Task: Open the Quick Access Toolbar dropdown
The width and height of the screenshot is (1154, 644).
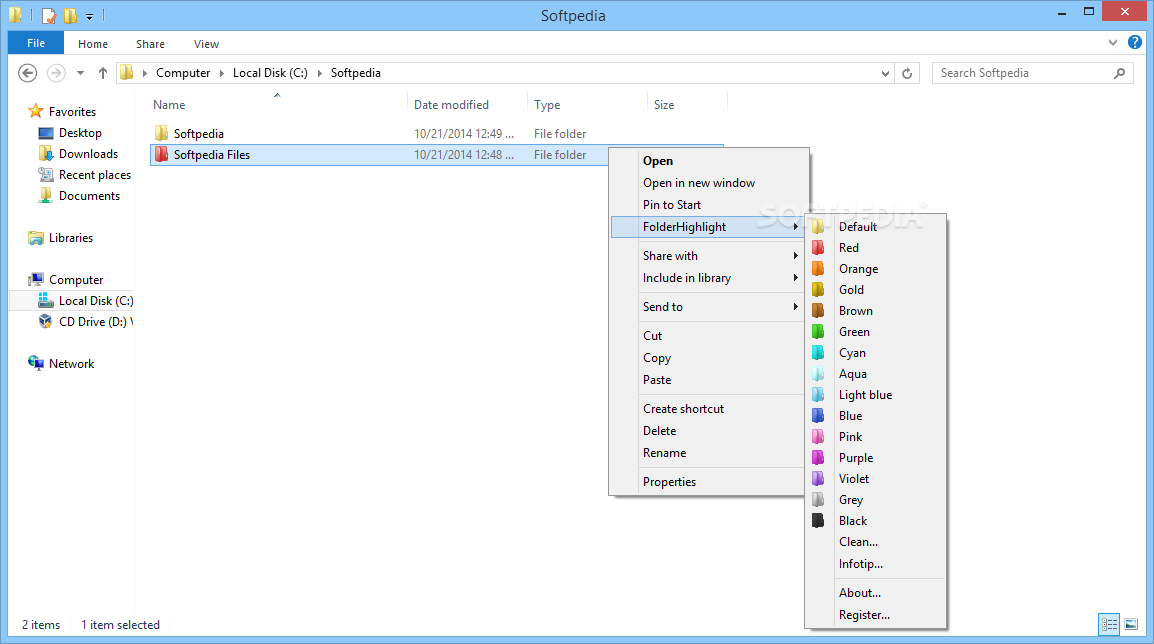Action: pos(89,15)
